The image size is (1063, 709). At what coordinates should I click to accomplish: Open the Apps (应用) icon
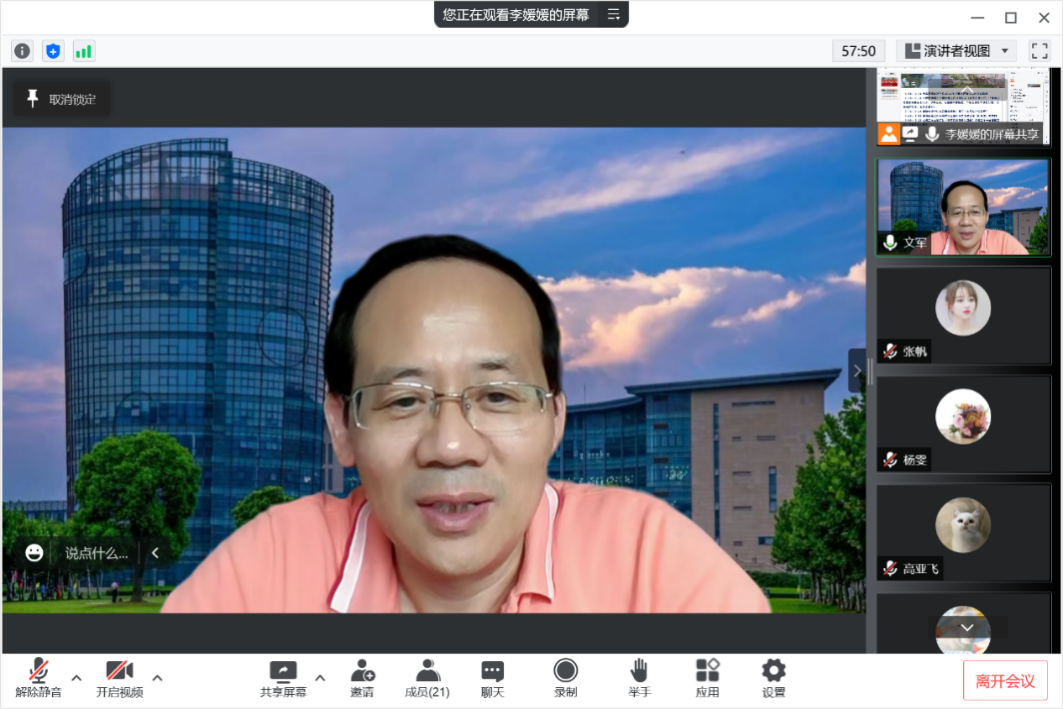click(707, 677)
